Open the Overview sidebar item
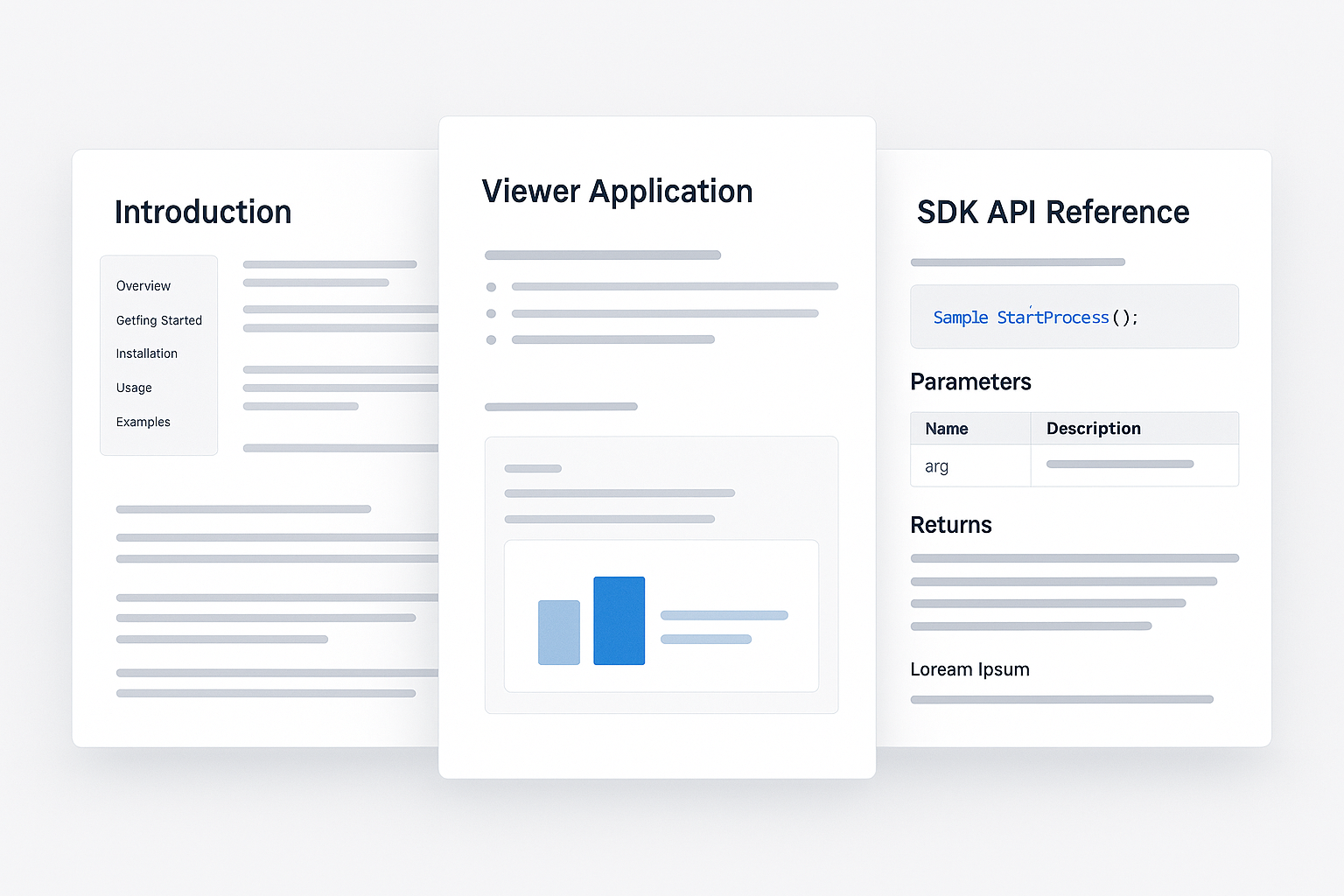The width and height of the screenshot is (1344, 896). pyautogui.click(x=143, y=286)
